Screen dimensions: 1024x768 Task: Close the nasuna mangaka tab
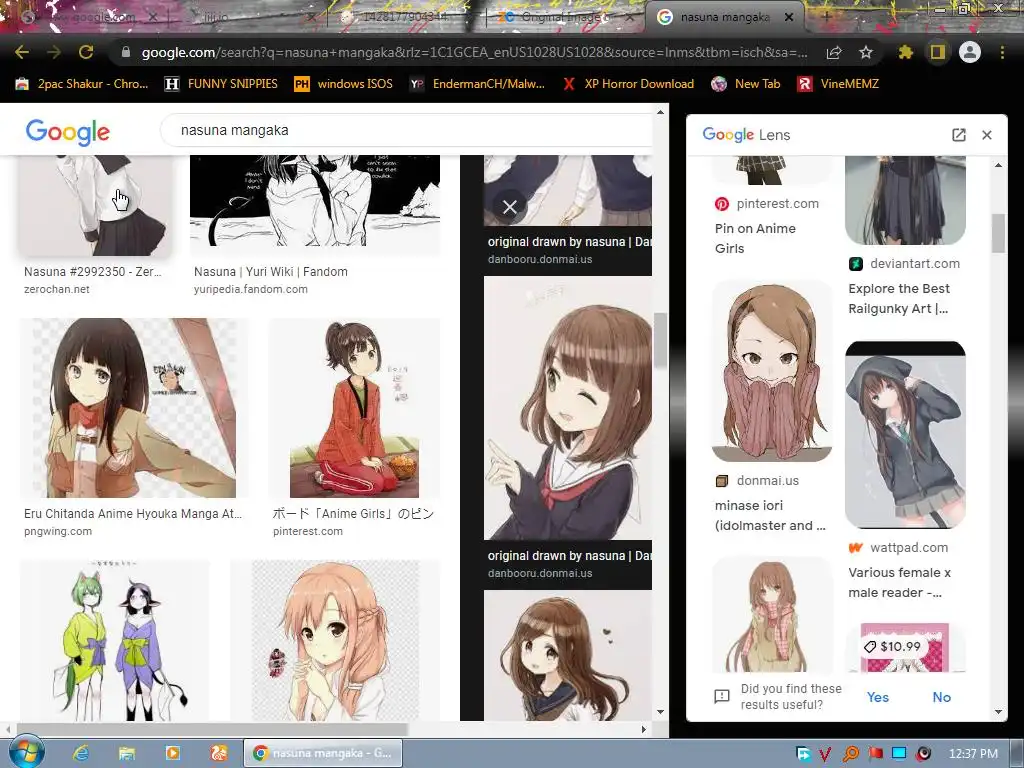789,18
